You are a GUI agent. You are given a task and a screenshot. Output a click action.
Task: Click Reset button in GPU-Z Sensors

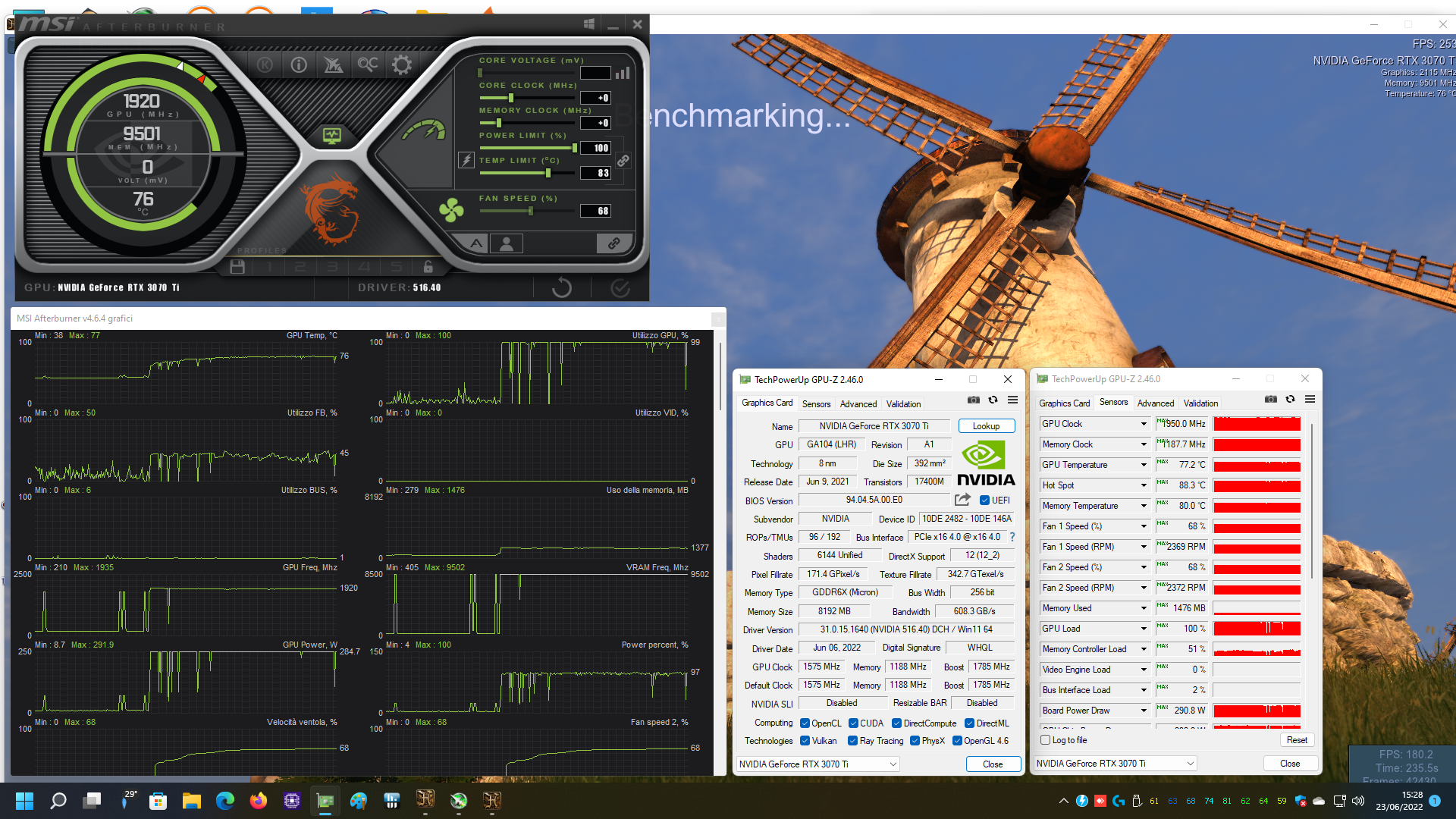1297,740
